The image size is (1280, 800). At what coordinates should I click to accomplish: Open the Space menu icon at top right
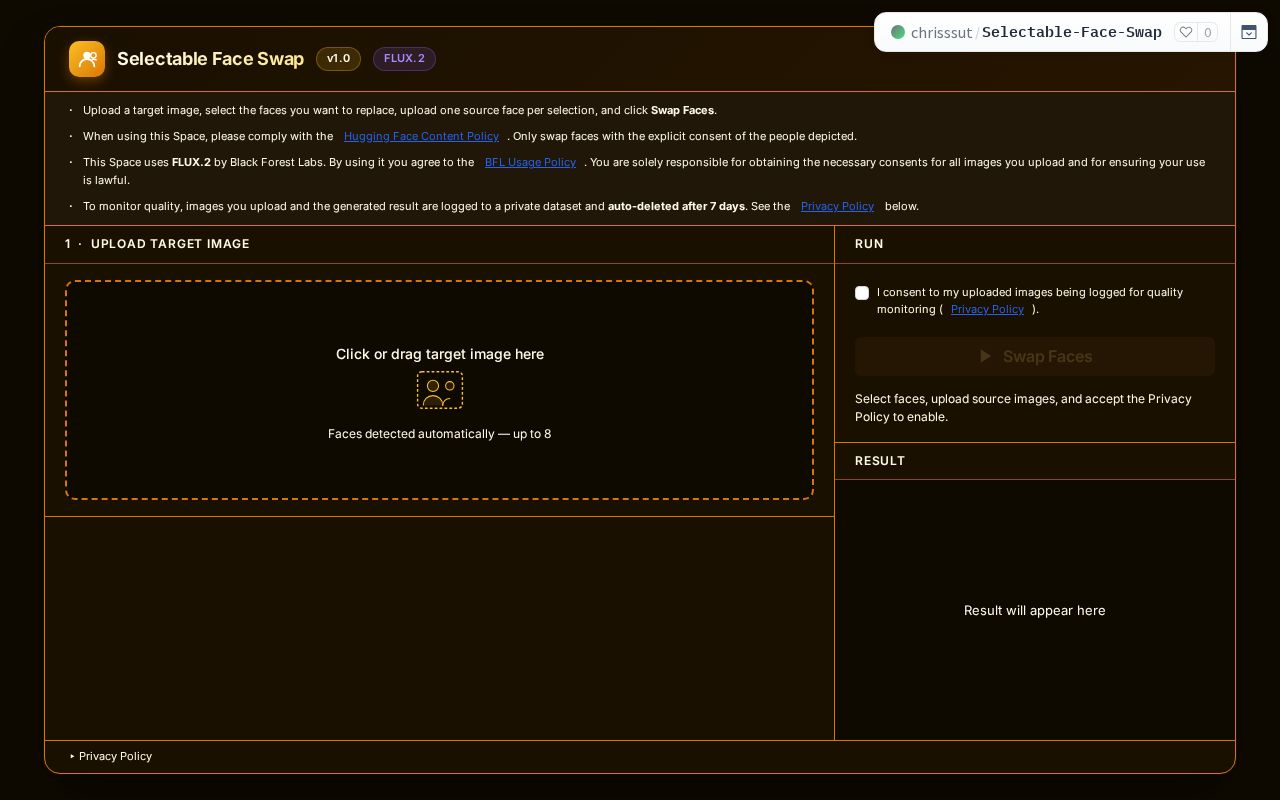[1249, 32]
